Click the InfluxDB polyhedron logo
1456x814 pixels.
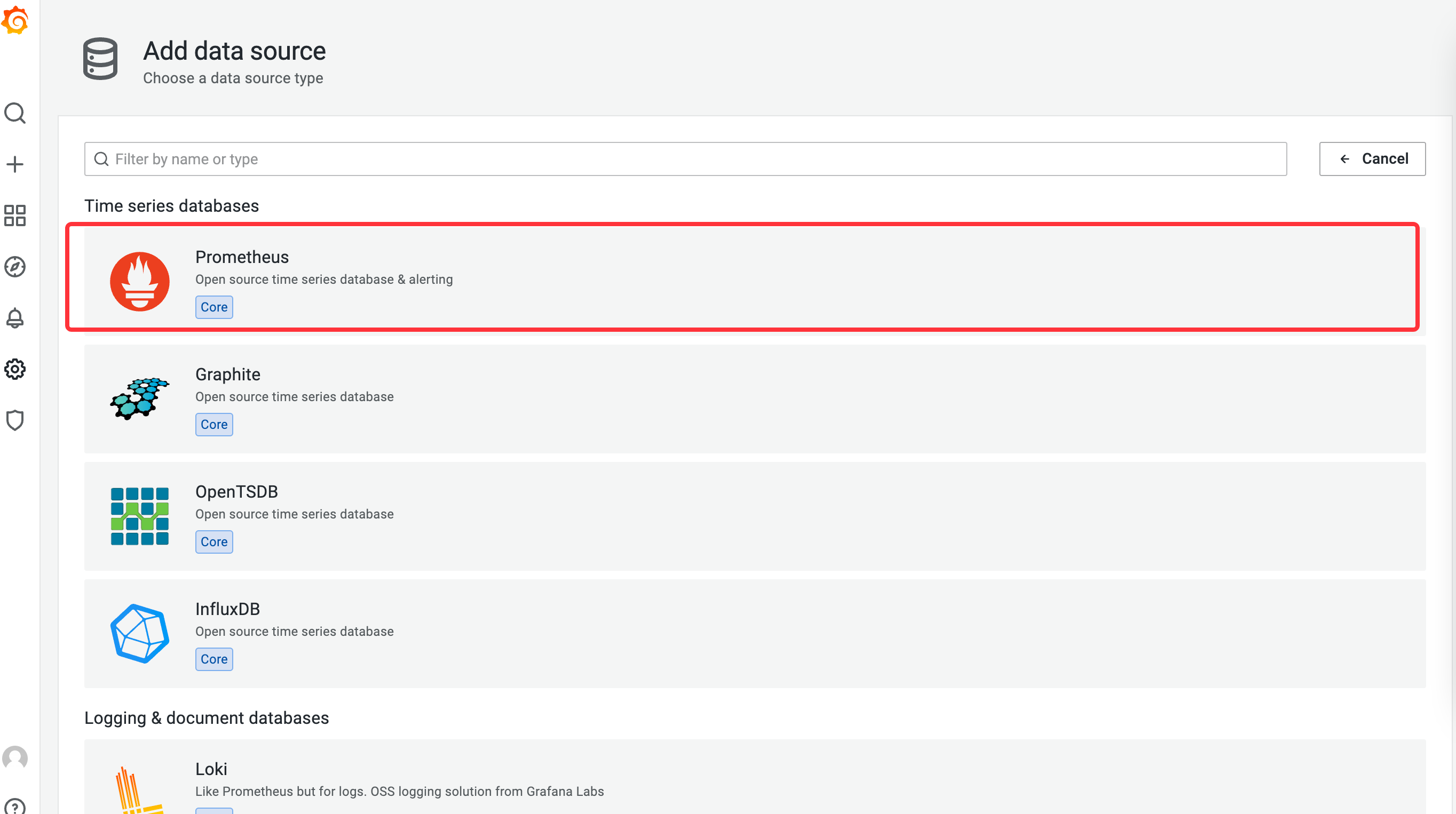140,633
